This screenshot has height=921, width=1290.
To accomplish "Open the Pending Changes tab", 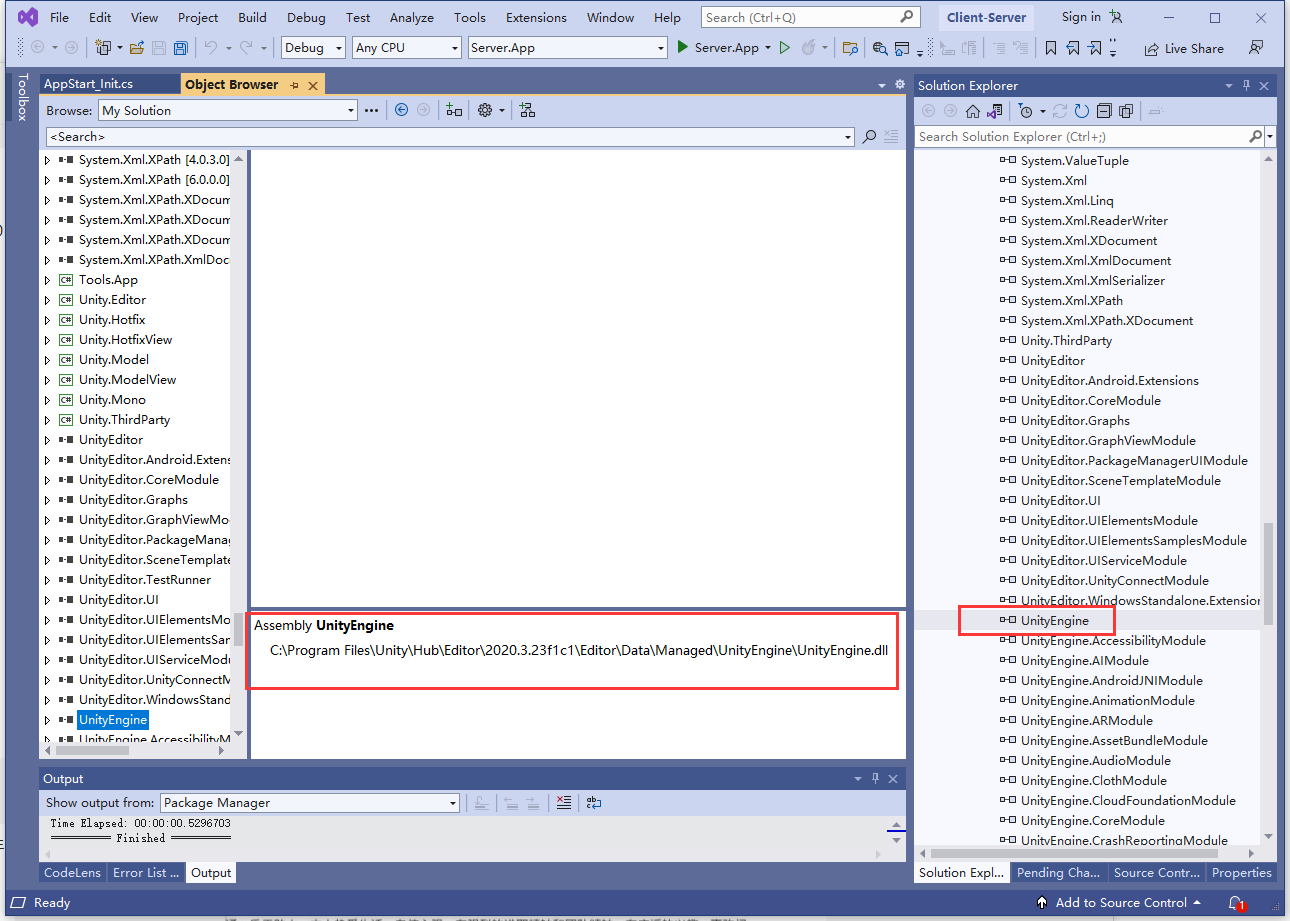I will point(1058,872).
